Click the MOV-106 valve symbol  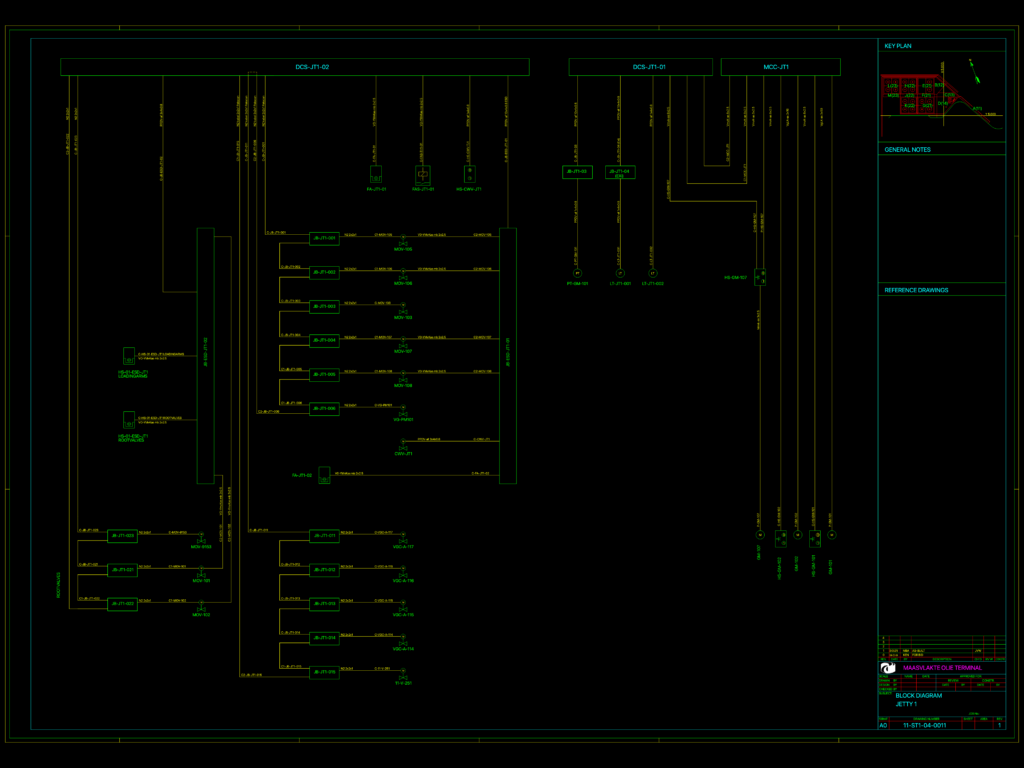(403, 274)
